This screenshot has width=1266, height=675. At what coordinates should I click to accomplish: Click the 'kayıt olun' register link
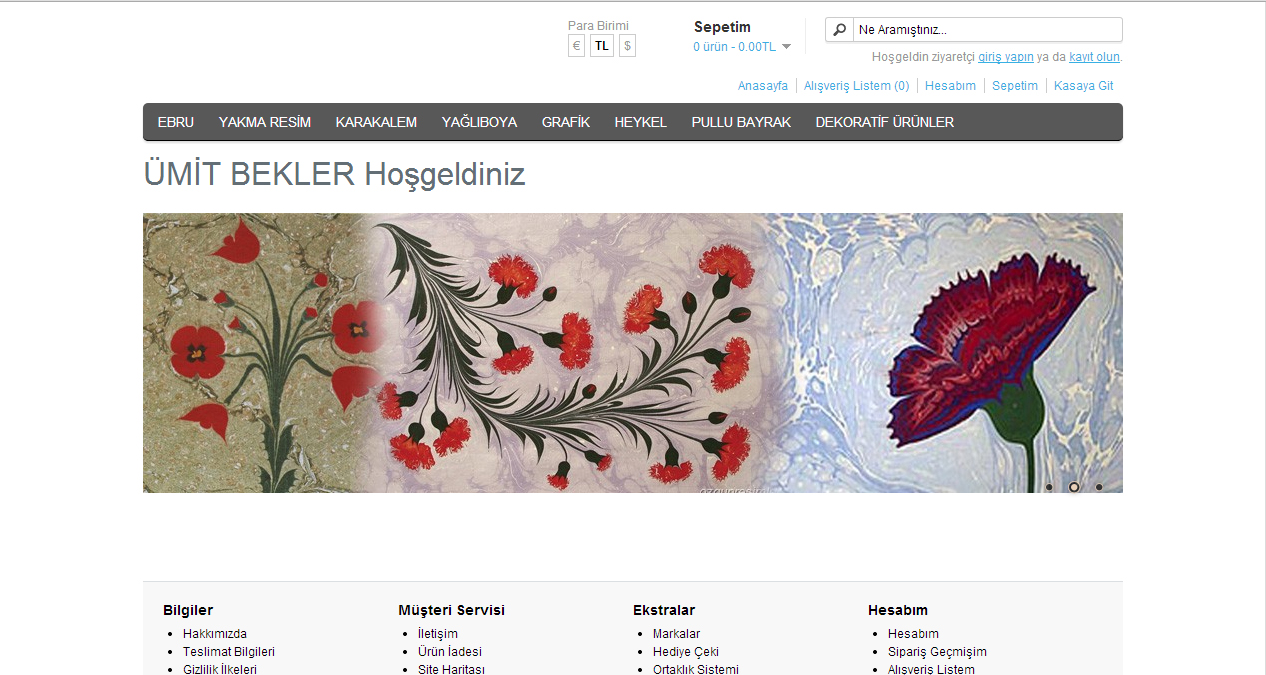tap(1094, 57)
